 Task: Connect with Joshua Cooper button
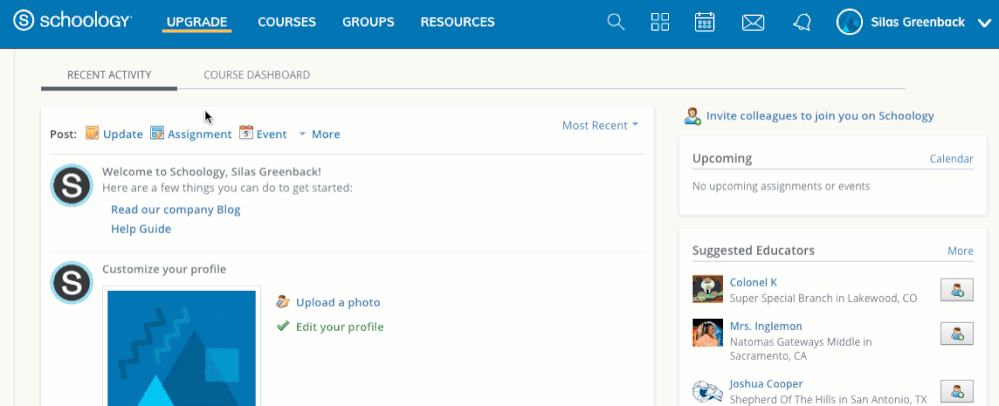click(956, 391)
